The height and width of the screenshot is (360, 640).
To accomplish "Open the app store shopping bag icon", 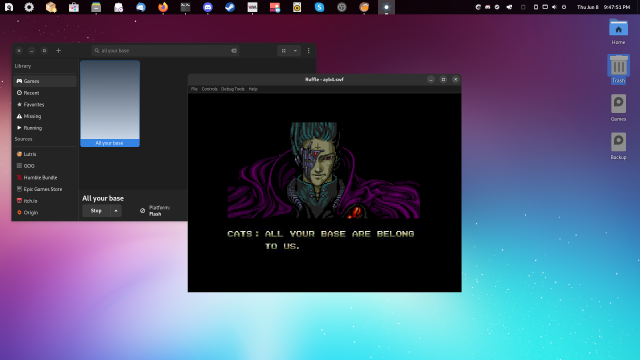I will [73, 7].
